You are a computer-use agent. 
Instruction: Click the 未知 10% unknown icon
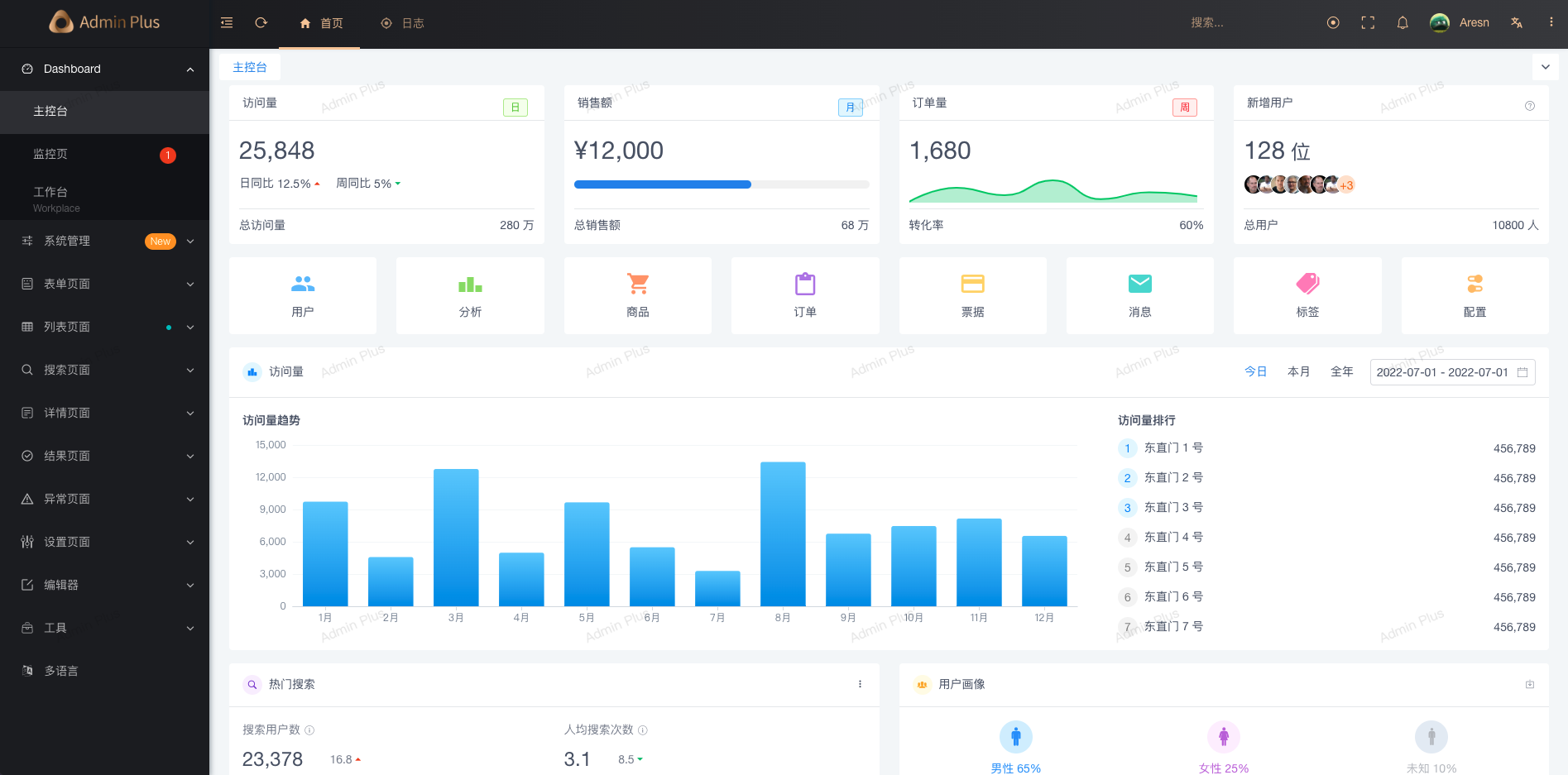coord(1431,737)
